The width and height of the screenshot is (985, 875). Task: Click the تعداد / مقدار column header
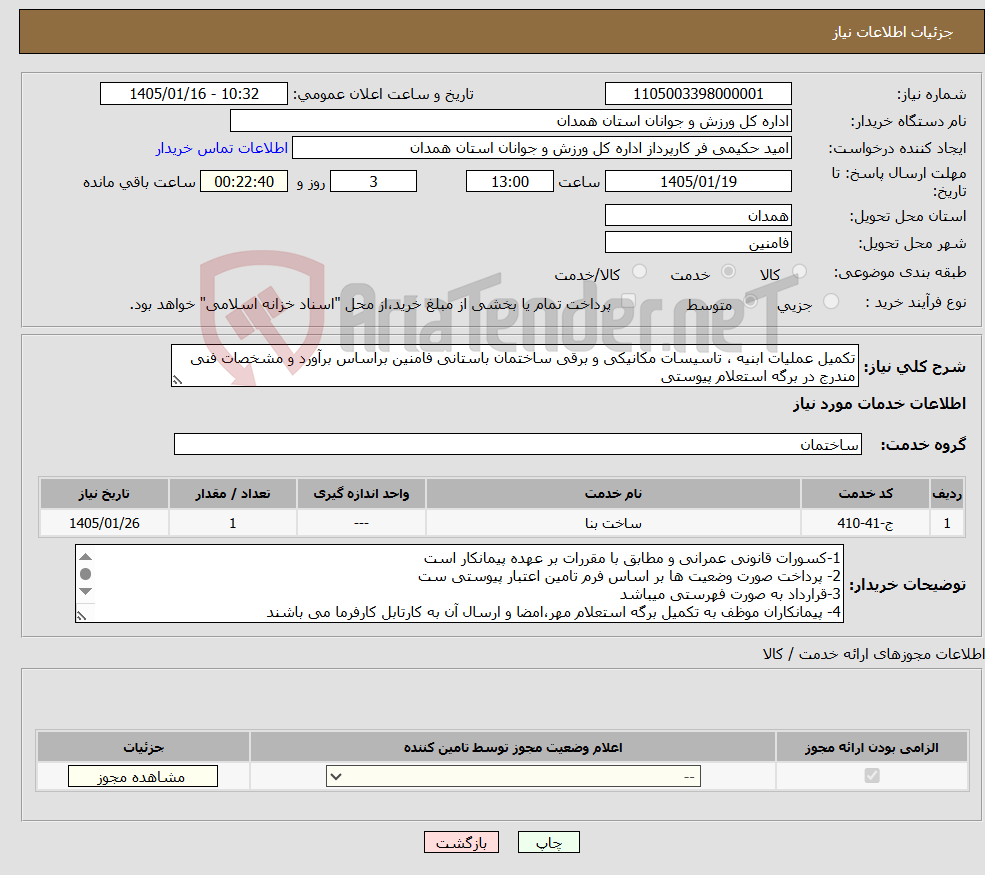[x=232, y=494]
